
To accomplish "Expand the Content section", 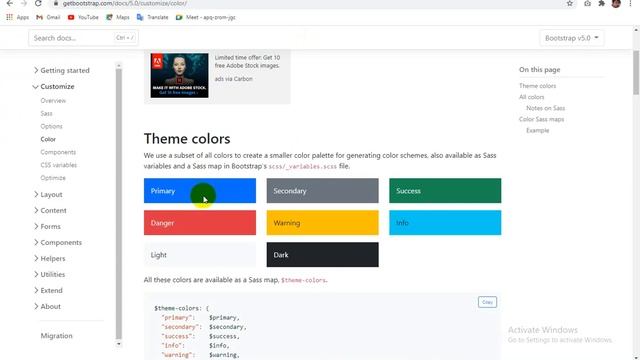I will point(50,210).
